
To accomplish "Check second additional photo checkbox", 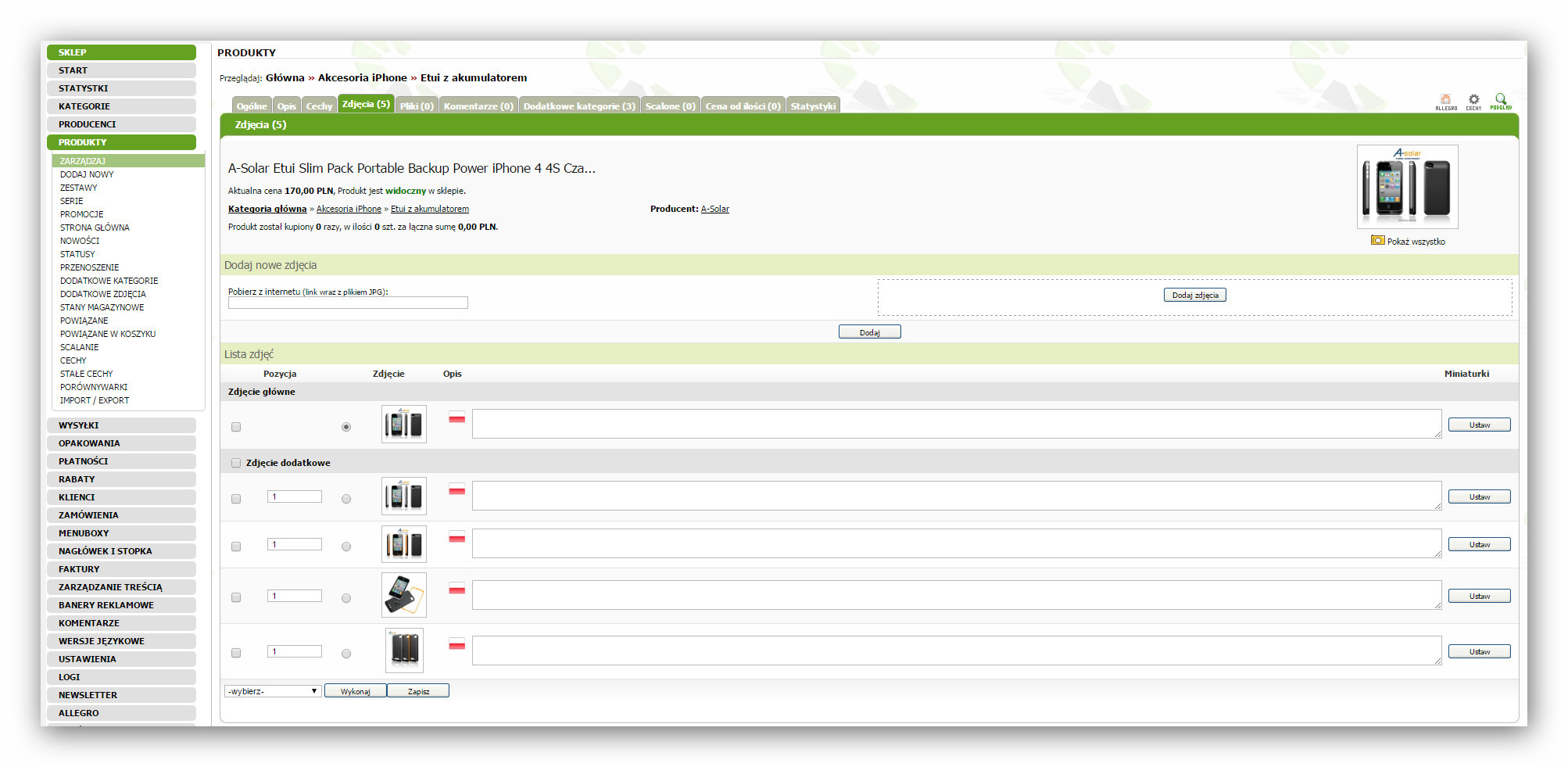I will [x=236, y=547].
